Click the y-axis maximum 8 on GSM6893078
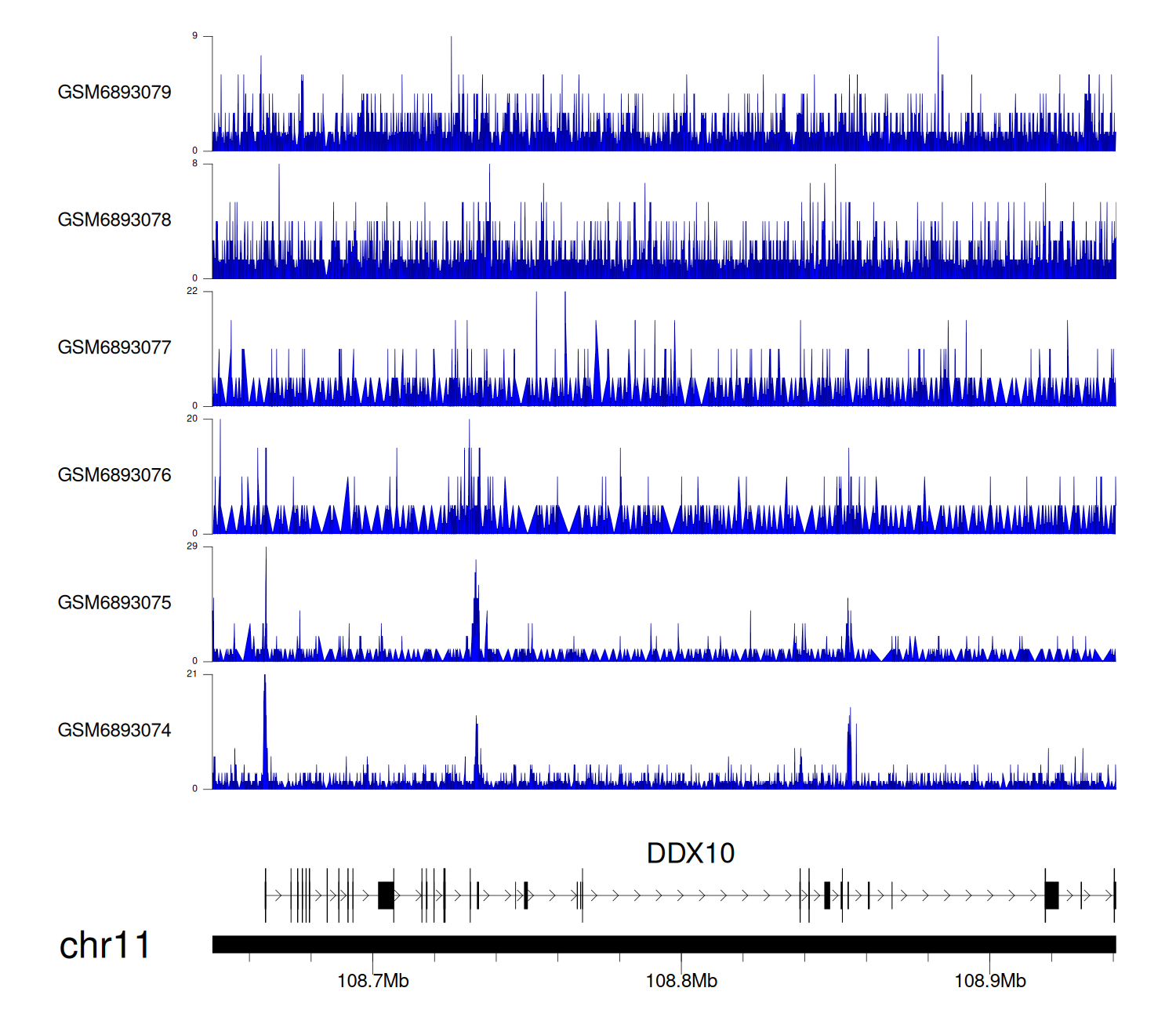The image size is (1176, 1035). point(194,164)
